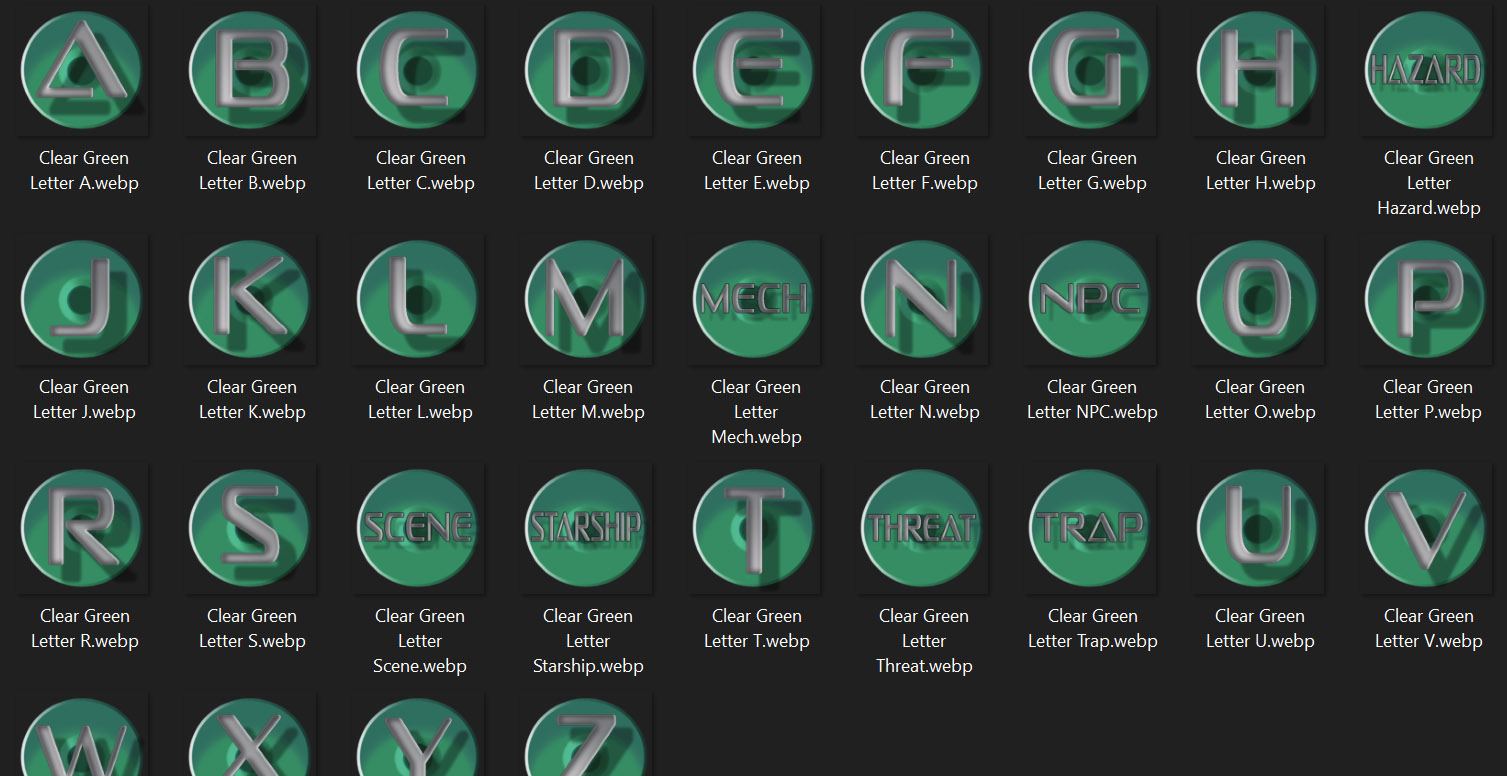The image size is (1507, 776).
Task: Select the label 'Clear Green Letter Mech.webp'
Action: click(x=756, y=412)
